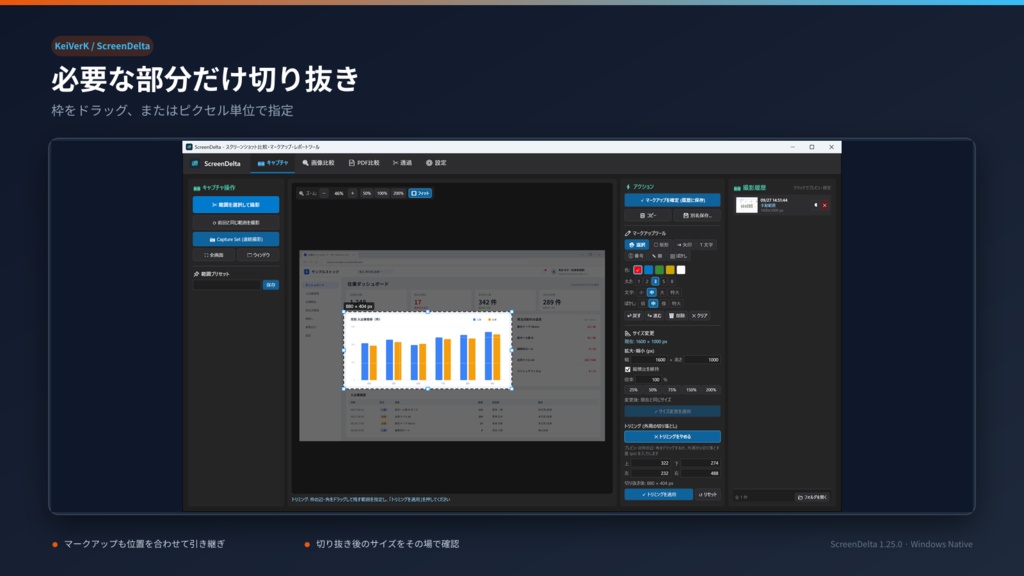Pick the blue color swatch
This screenshot has height=576, width=1024.
coord(648,270)
